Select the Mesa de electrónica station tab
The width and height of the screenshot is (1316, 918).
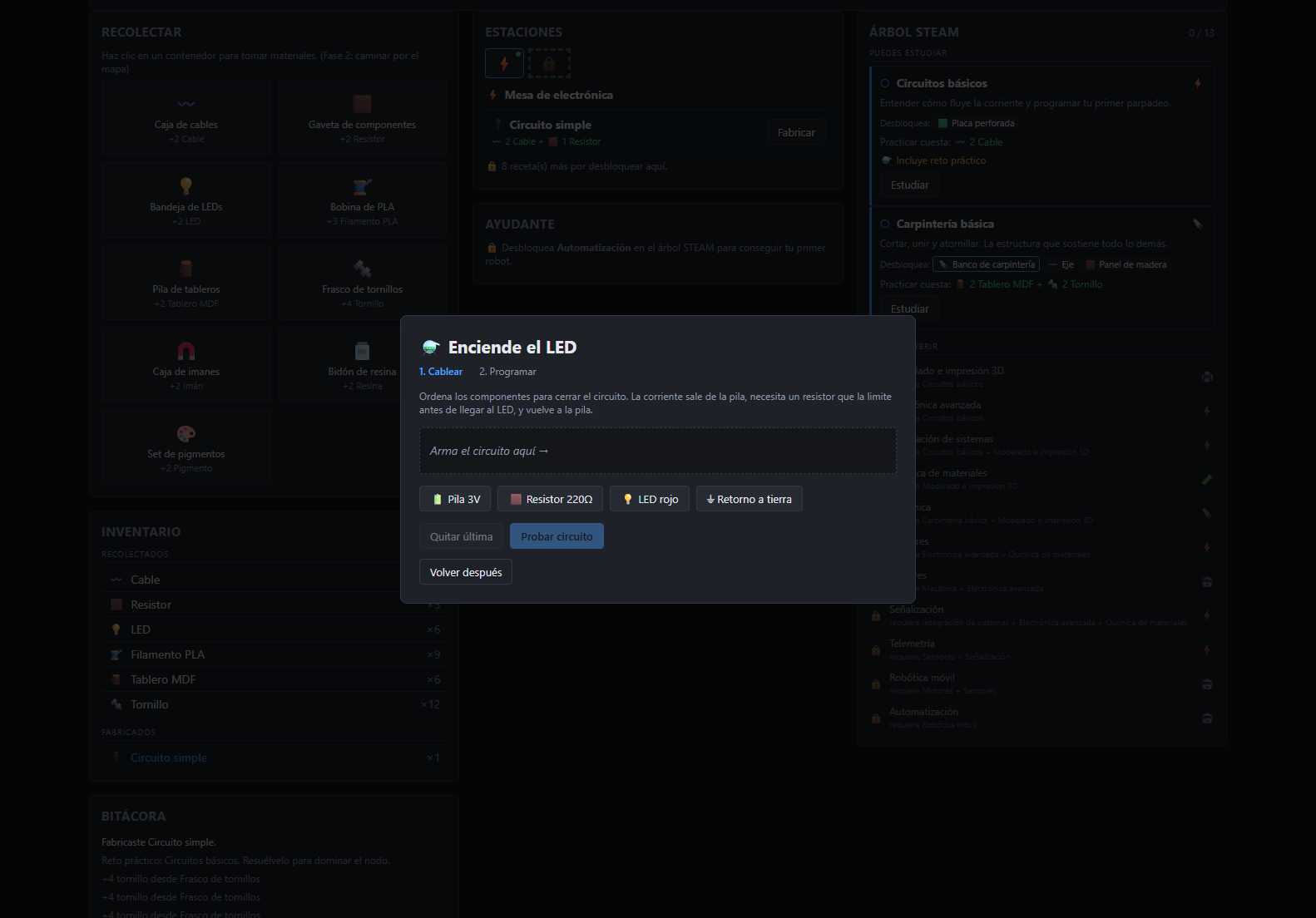coord(504,63)
